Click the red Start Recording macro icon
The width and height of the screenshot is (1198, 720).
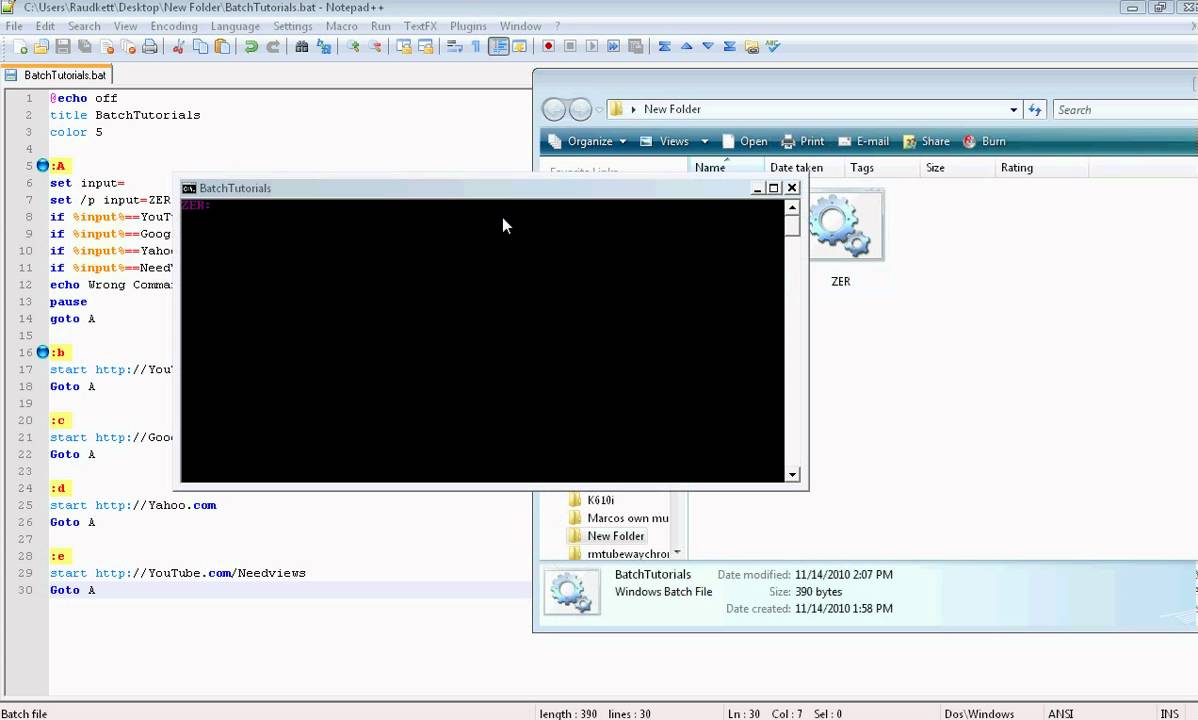tap(549, 47)
